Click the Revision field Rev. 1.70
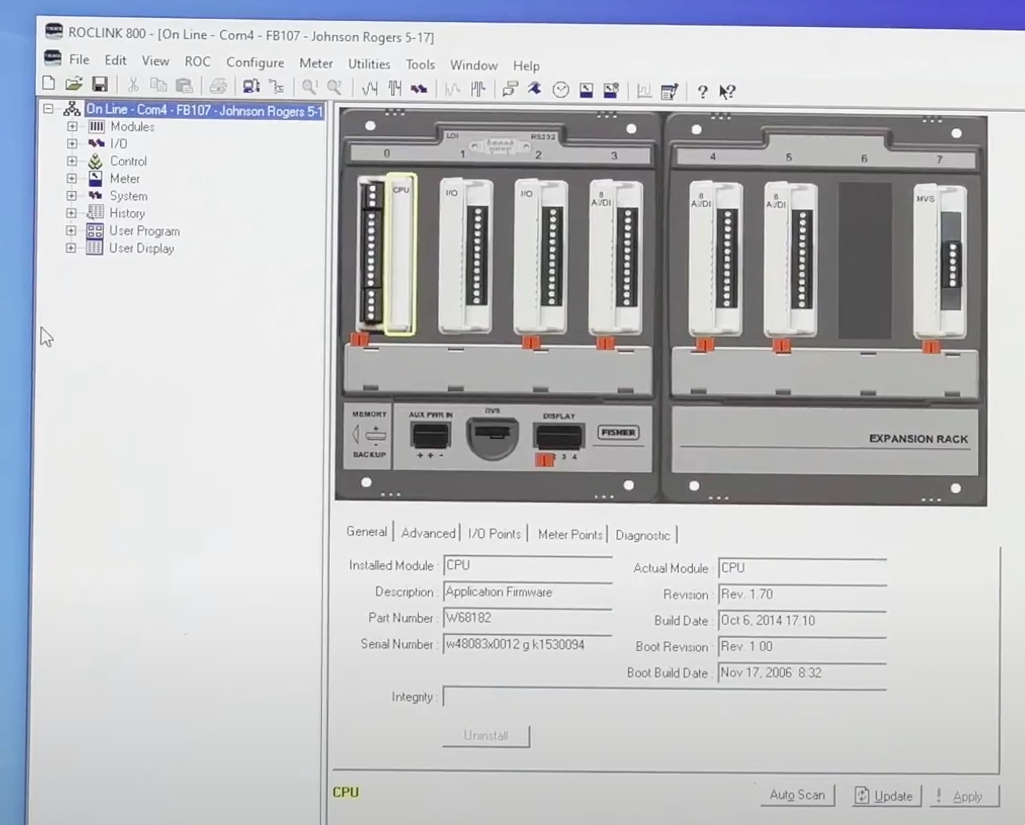Image resolution: width=1025 pixels, height=825 pixels. tap(802, 594)
